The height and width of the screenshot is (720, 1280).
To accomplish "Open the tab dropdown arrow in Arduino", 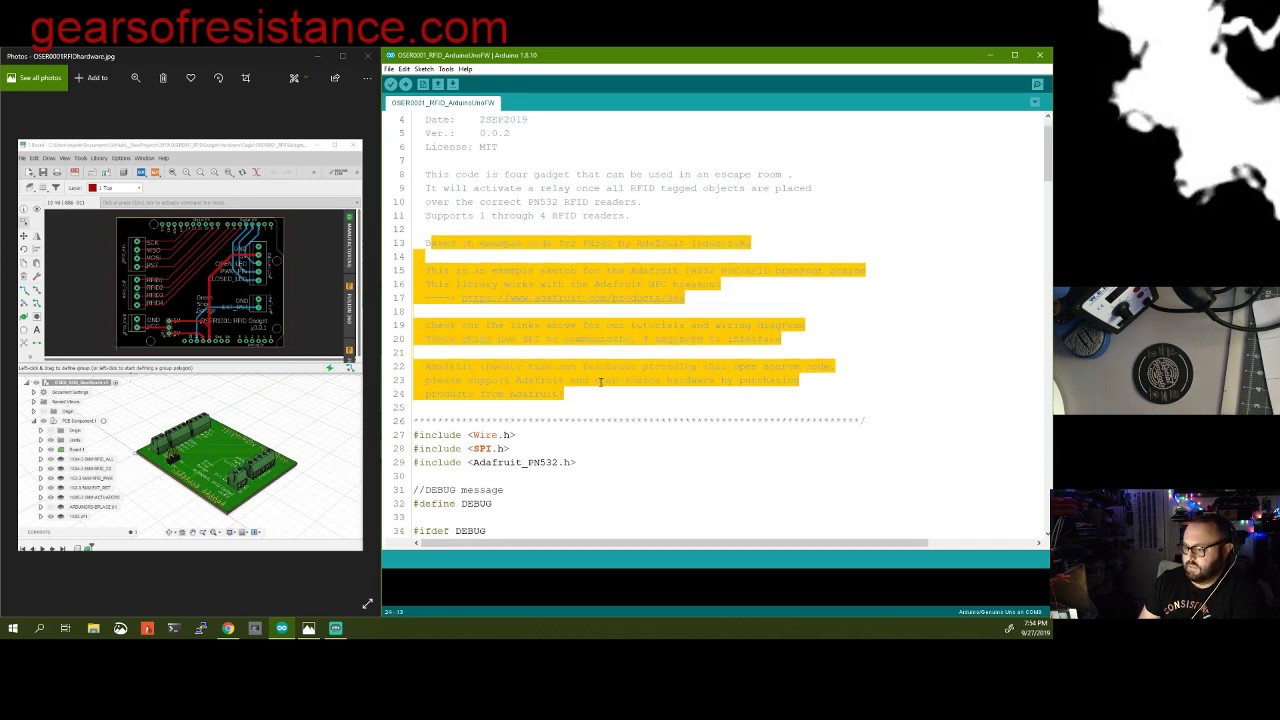I will (x=1035, y=102).
